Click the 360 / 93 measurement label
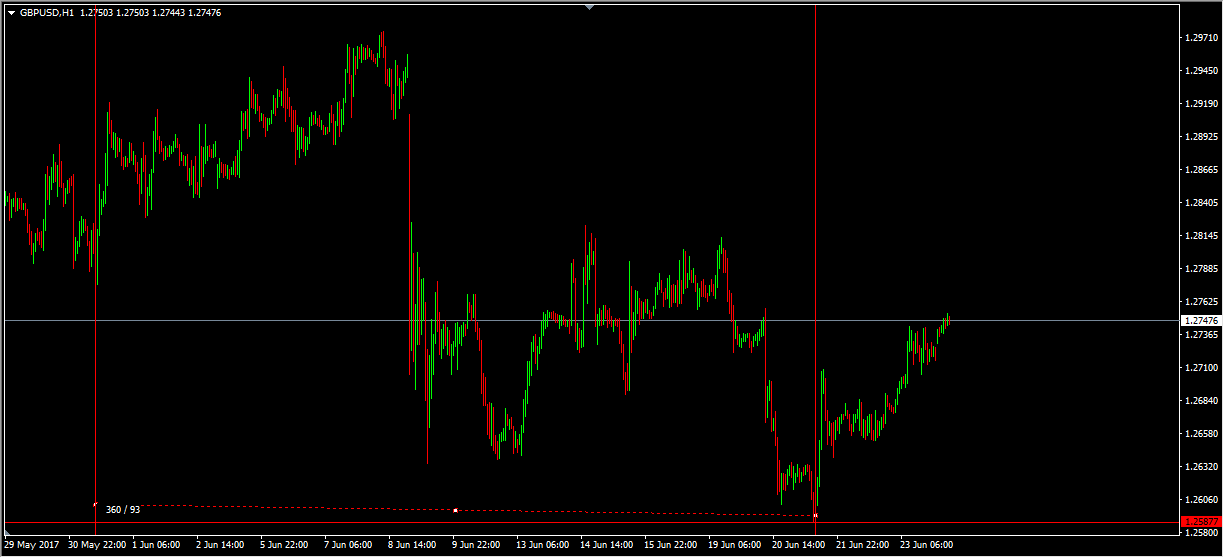The height and width of the screenshot is (558, 1224). (123, 510)
